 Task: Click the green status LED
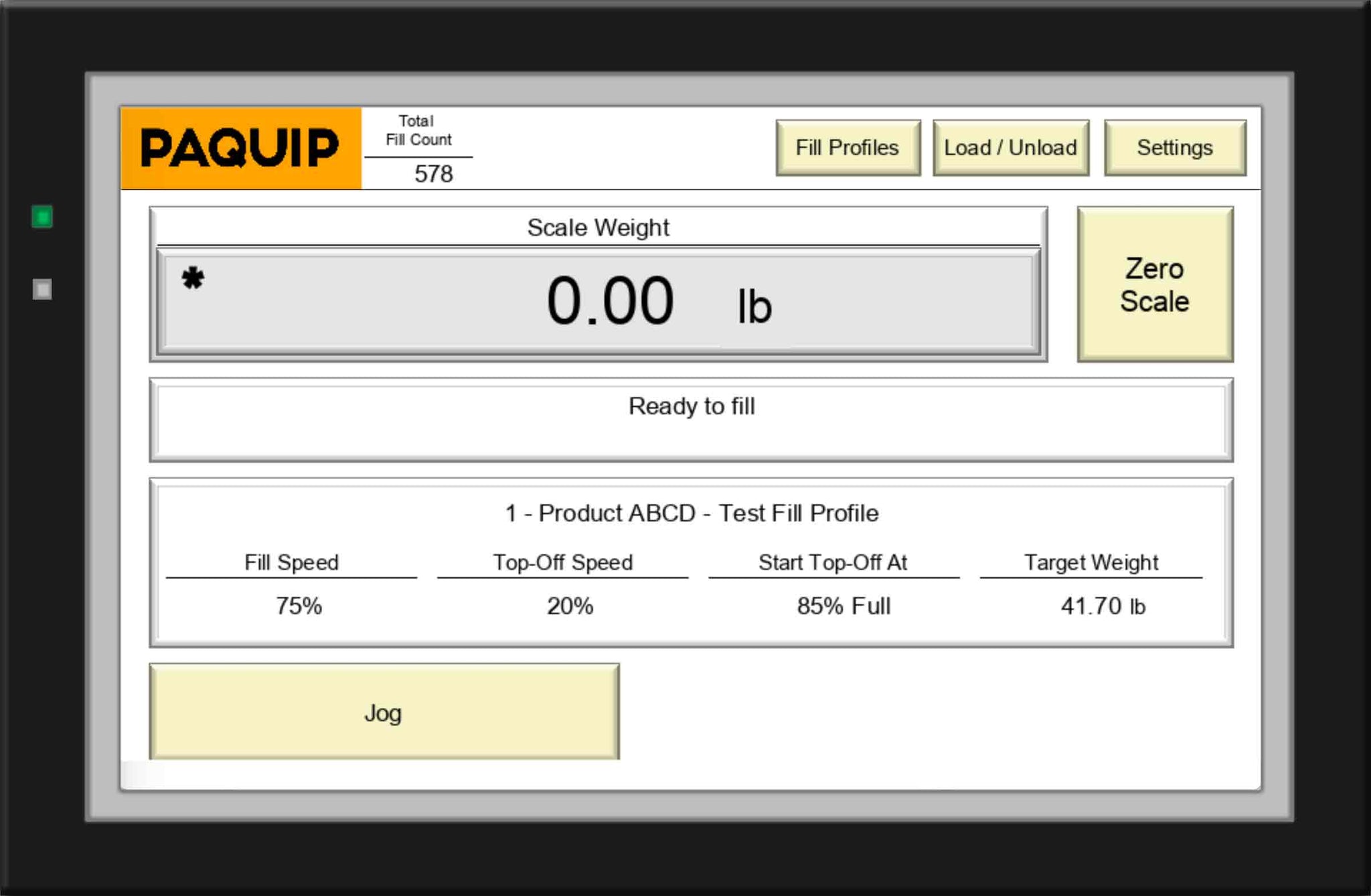coord(42,217)
